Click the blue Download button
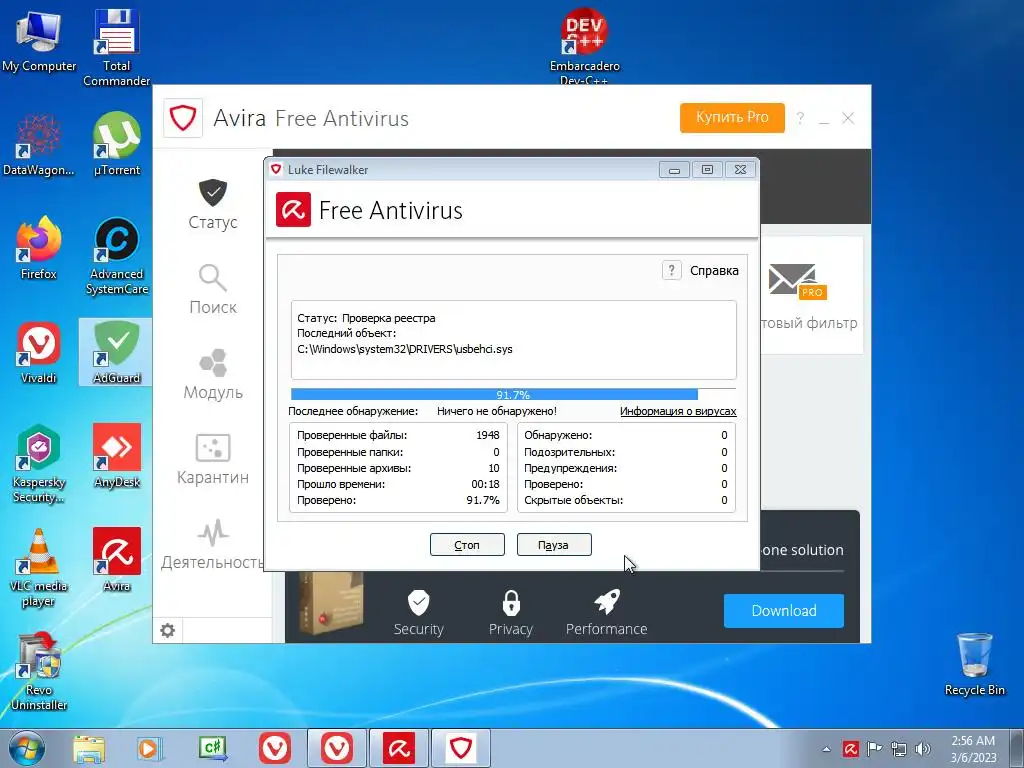The image size is (1024, 768). click(784, 611)
